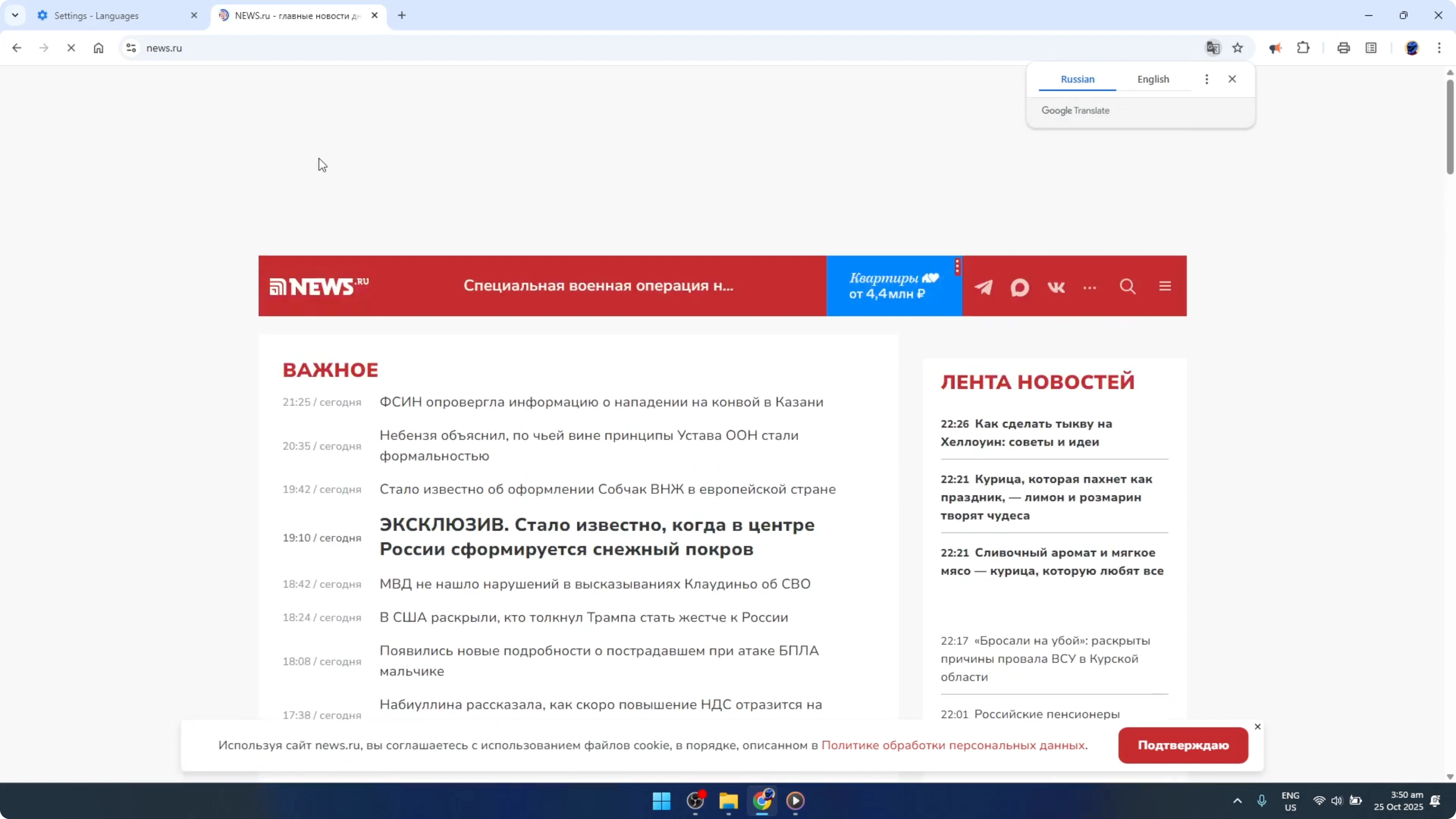Select English in the Translate popup
The width and height of the screenshot is (1456, 819).
pos(1154,79)
